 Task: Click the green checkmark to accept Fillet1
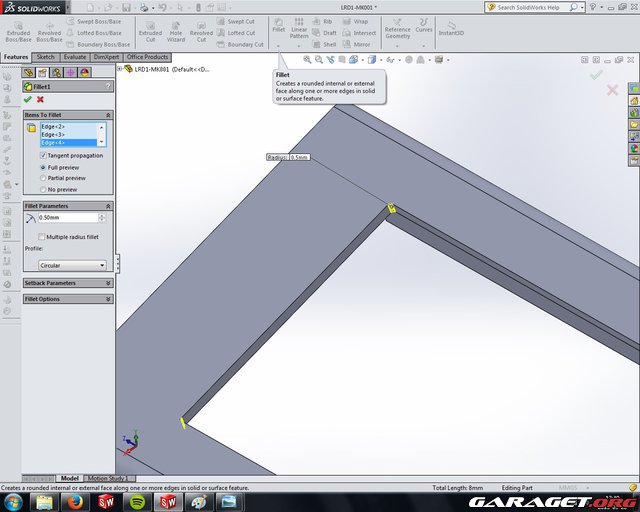pos(27,99)
